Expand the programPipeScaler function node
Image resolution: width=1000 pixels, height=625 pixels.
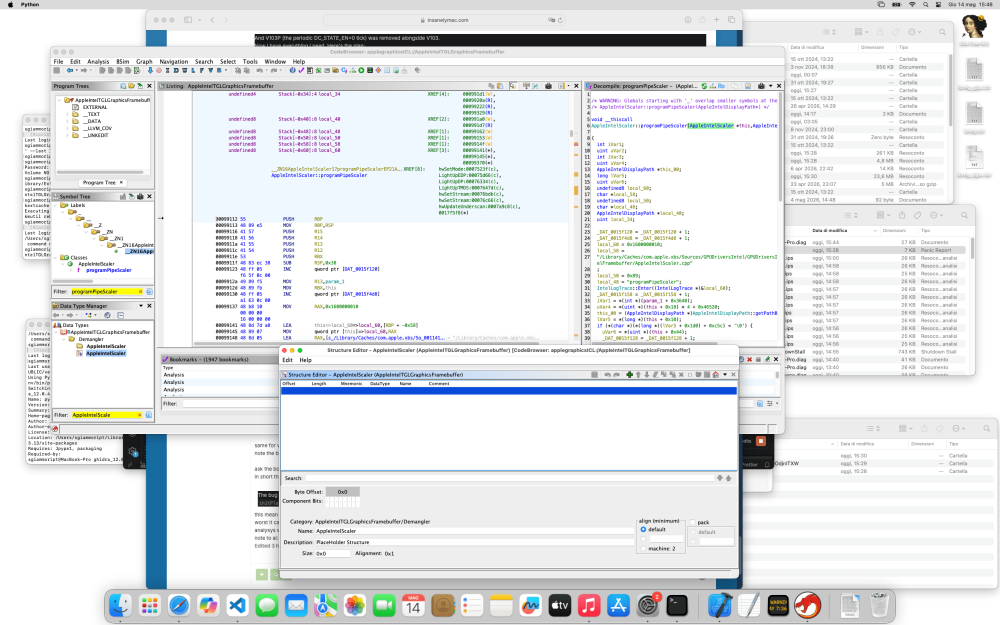pyautogui.click(x=71, y=270)
